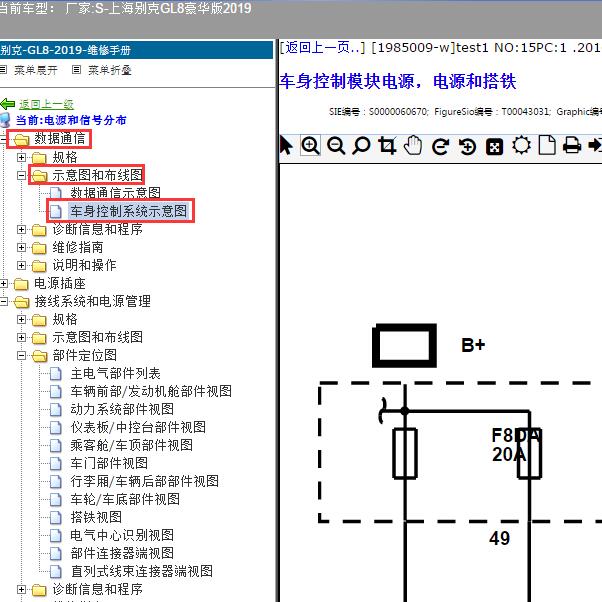The height and width of the screenshot is (602, 602).
Task: Select the crop region tool
Action: 387,146
